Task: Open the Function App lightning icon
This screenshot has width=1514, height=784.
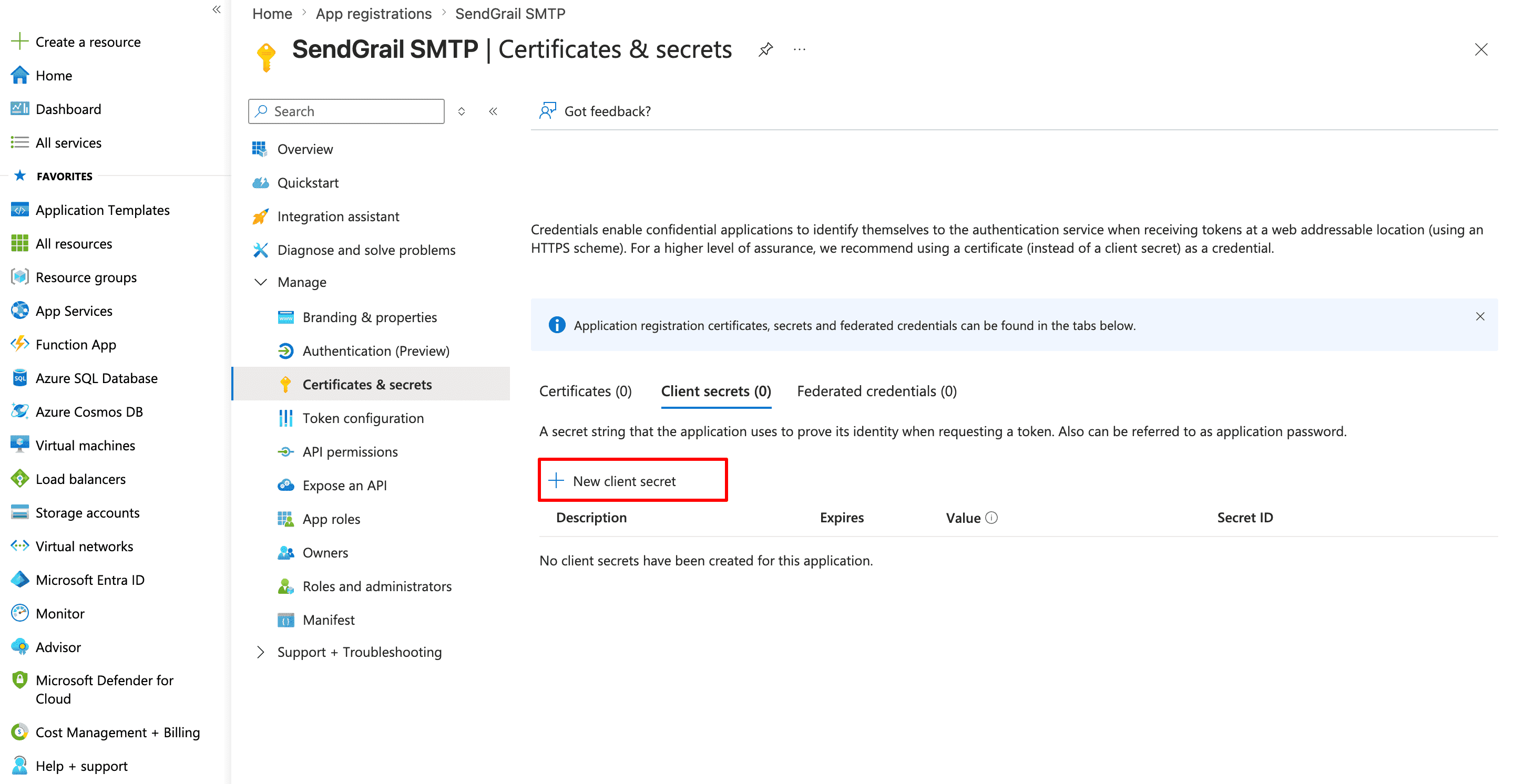Action: (x=19, y=344)
